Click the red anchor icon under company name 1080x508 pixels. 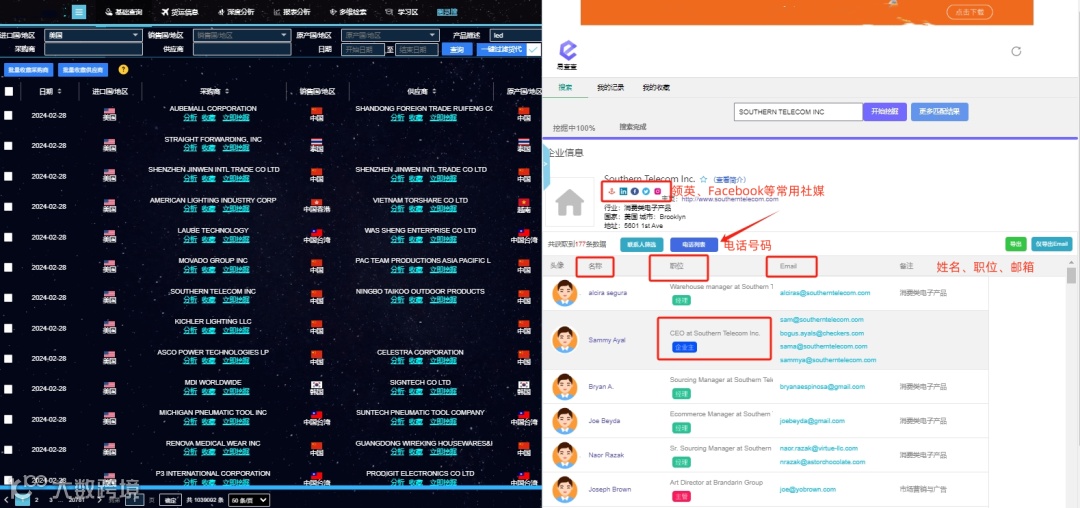(x=610, y=191)
